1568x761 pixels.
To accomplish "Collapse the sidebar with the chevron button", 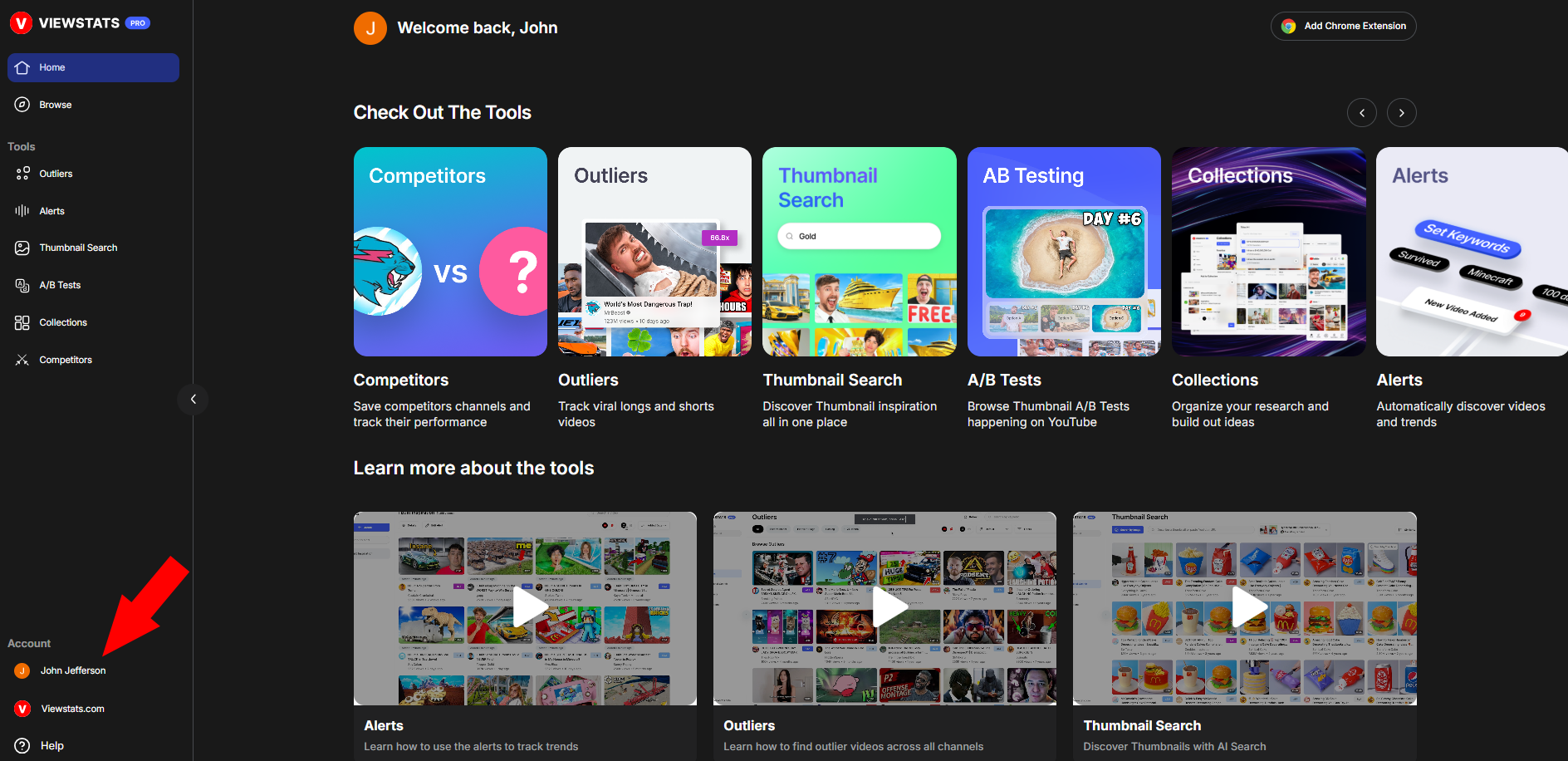I will [193, 400].
